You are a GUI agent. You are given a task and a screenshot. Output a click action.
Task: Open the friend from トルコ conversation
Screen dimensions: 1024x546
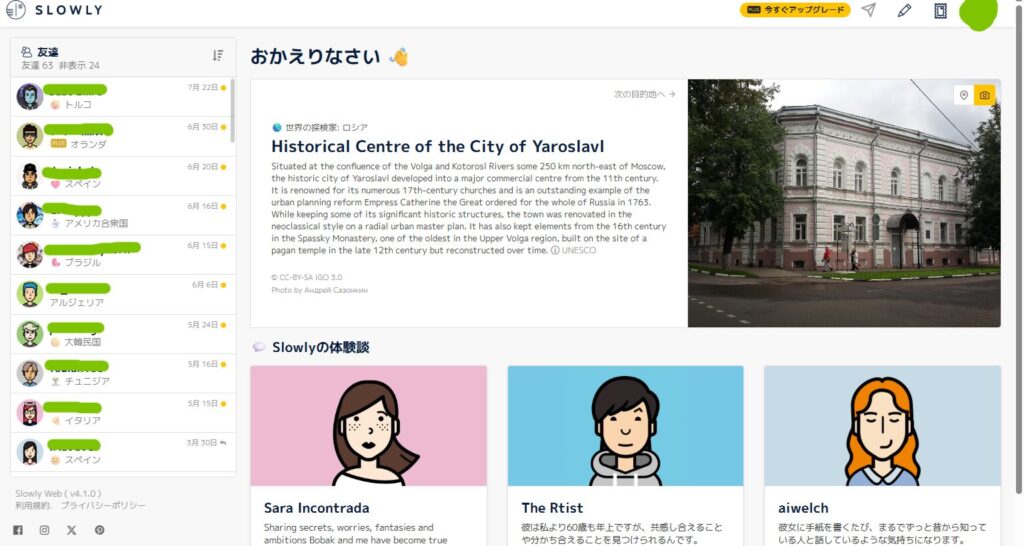pyautogui.click(x=122, y=97)
